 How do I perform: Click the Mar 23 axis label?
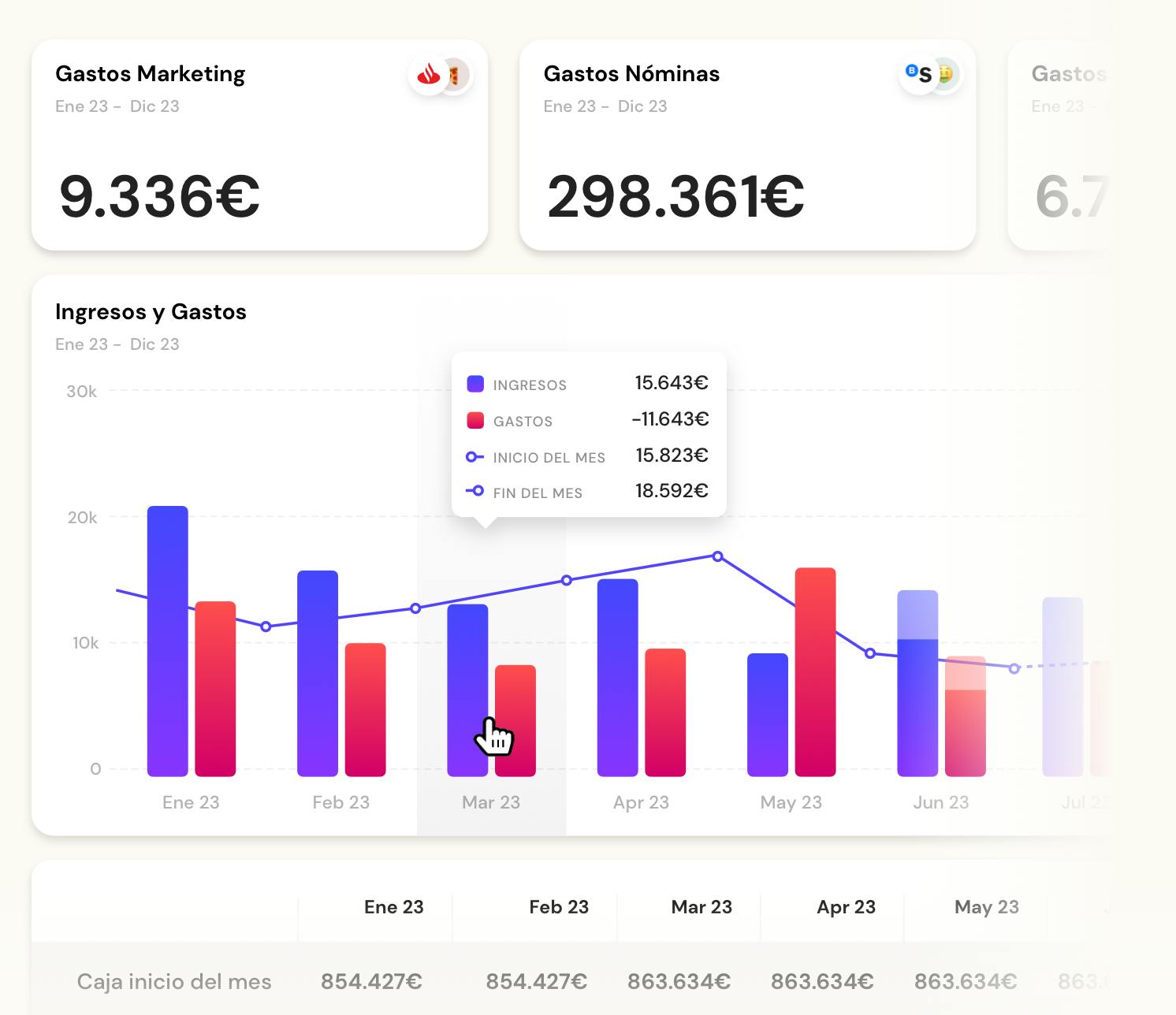491,802
